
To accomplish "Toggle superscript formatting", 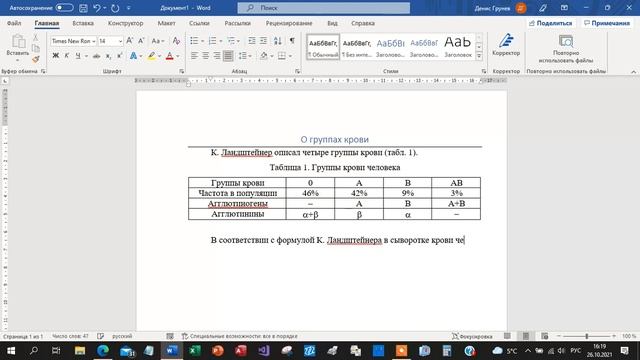I will (x=120, y=56).
